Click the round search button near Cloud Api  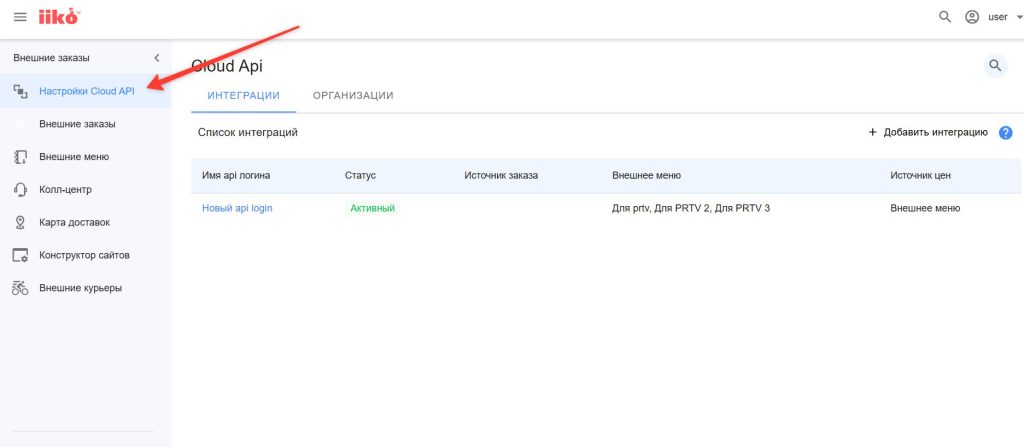click(x=994, y=66)
